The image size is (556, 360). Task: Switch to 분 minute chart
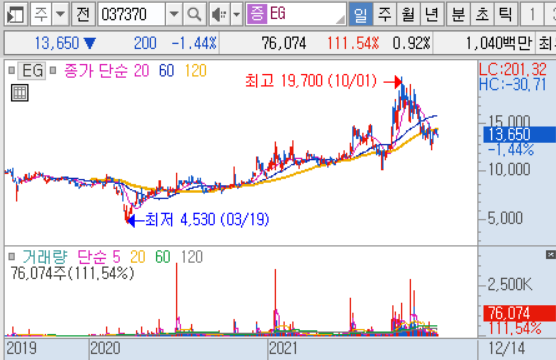[458, 15]
